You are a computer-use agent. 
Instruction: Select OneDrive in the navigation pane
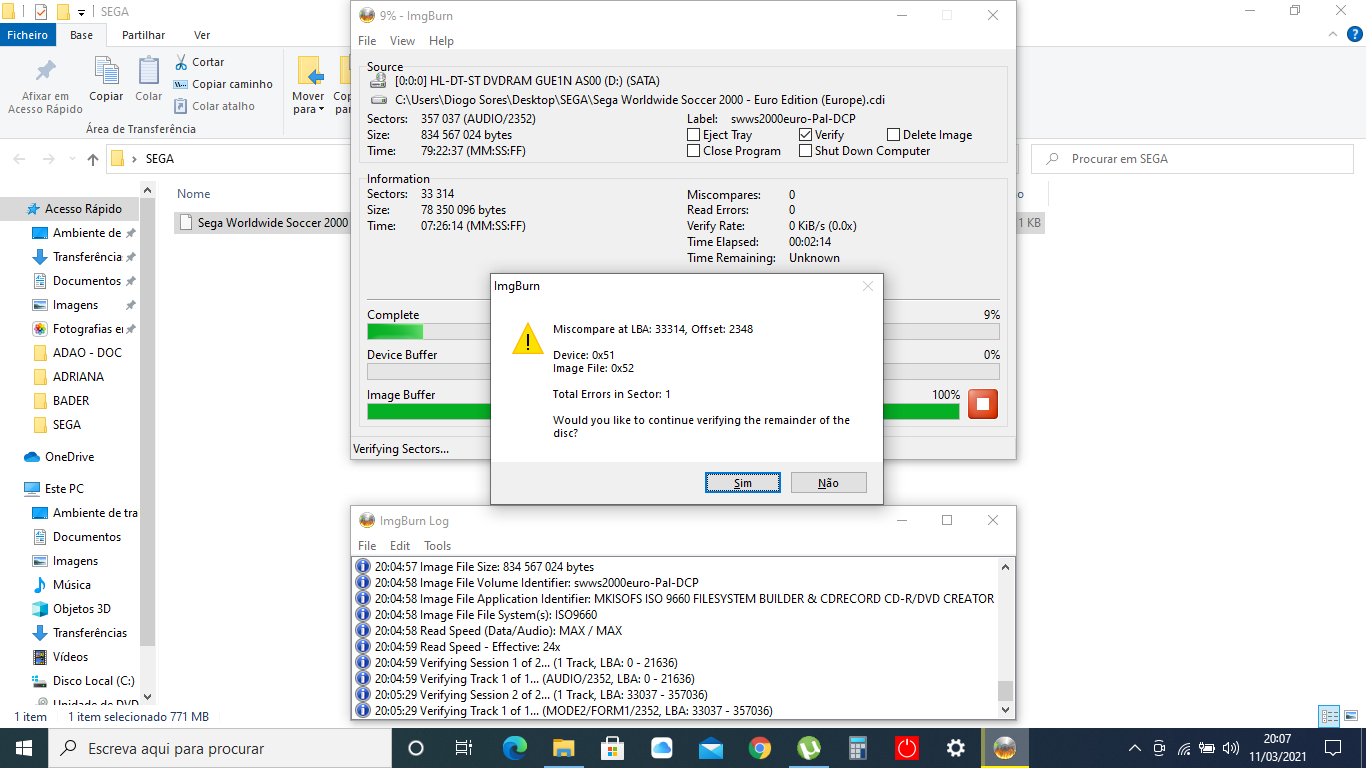(x=69, y=457)
